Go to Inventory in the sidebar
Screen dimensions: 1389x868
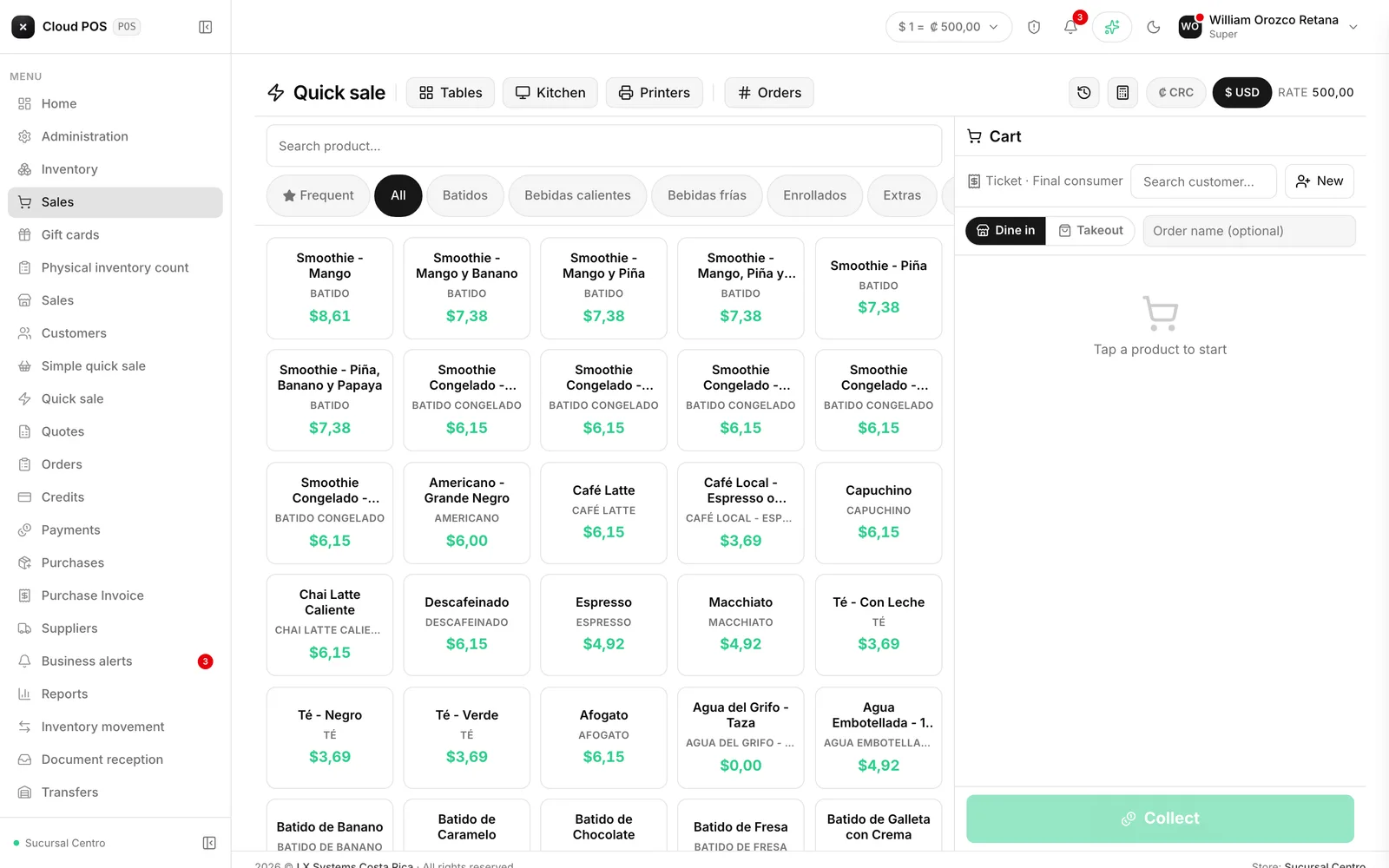115,169
